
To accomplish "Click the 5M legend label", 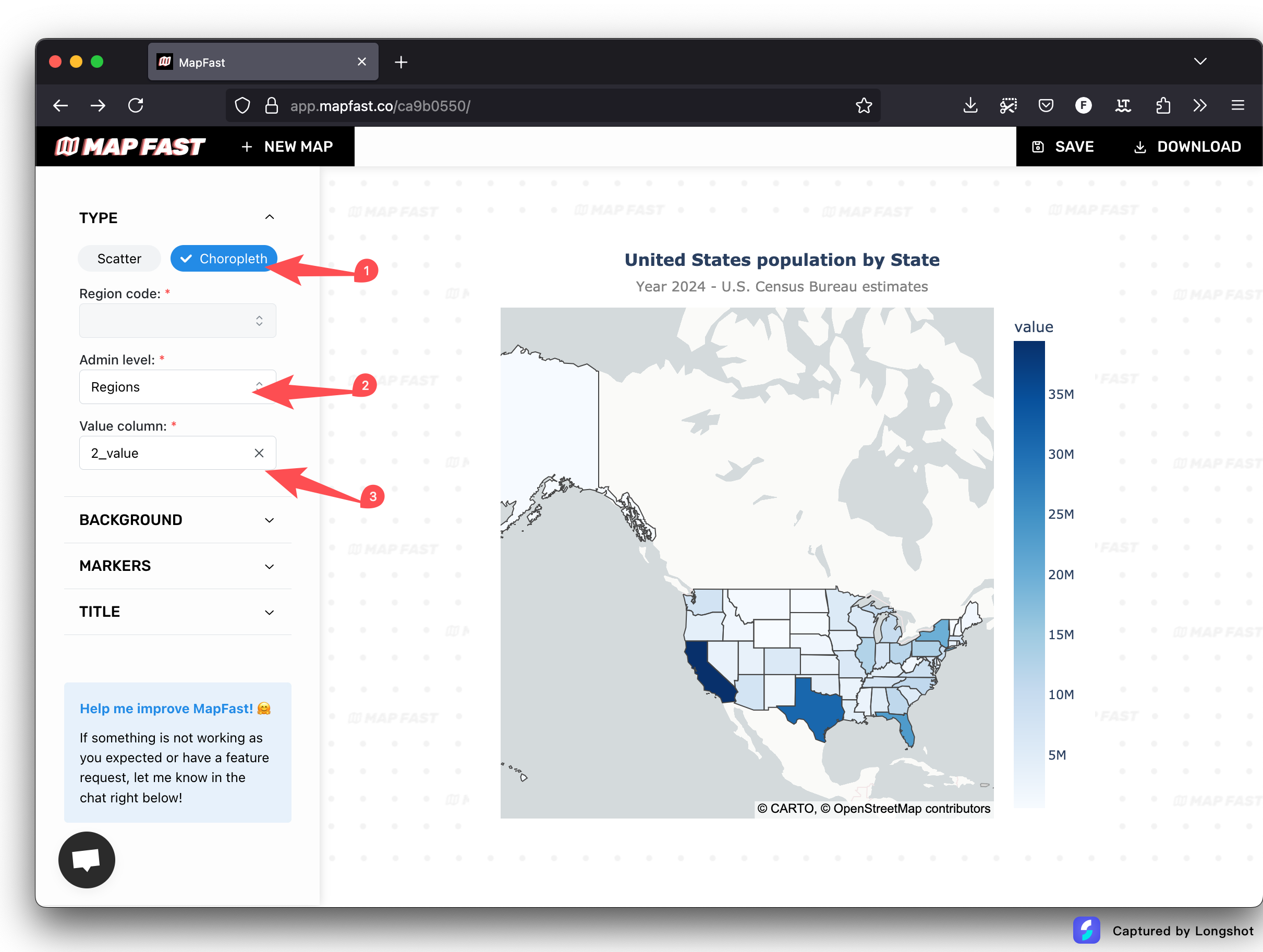I will pos(1057,755).
